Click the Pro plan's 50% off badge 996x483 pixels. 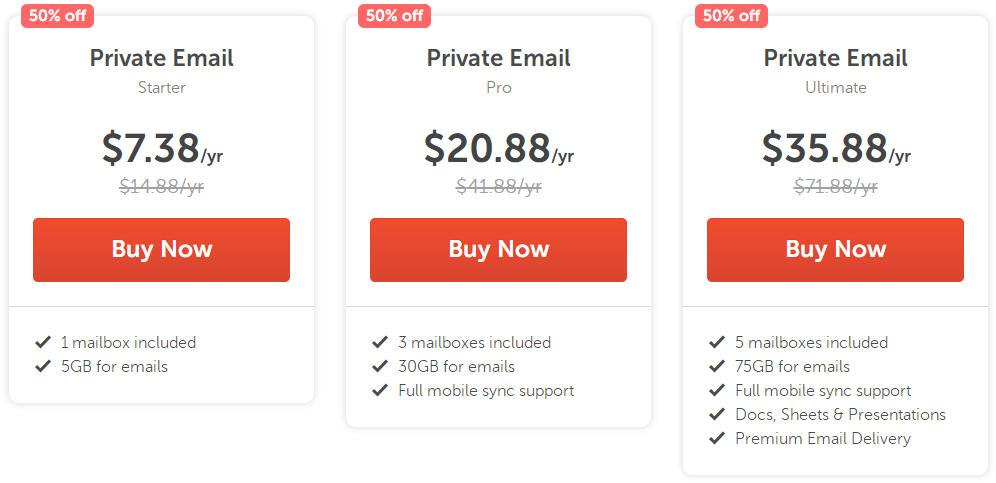coord(394,15)
